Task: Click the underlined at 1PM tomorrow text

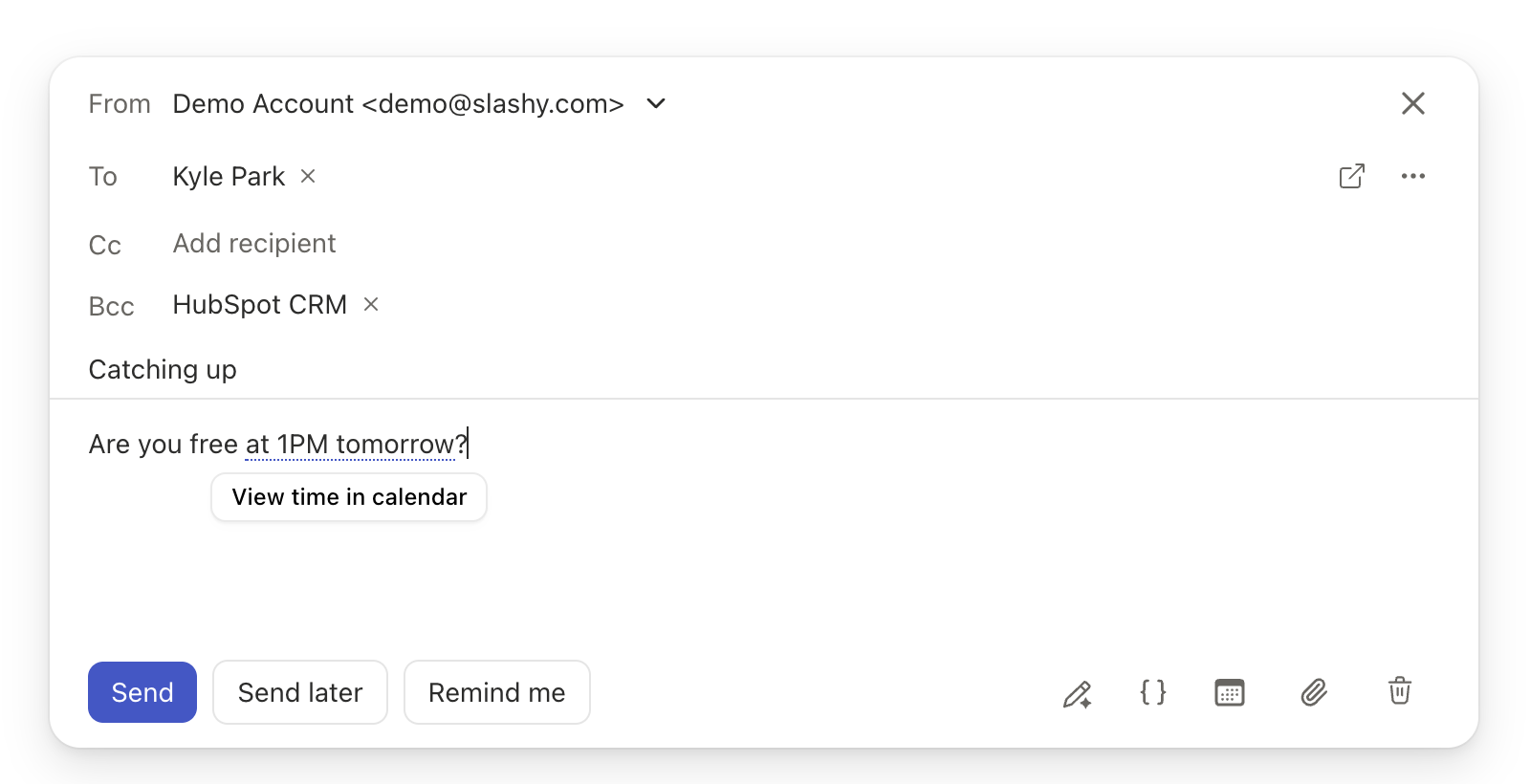Action: (x=349, y=445)
